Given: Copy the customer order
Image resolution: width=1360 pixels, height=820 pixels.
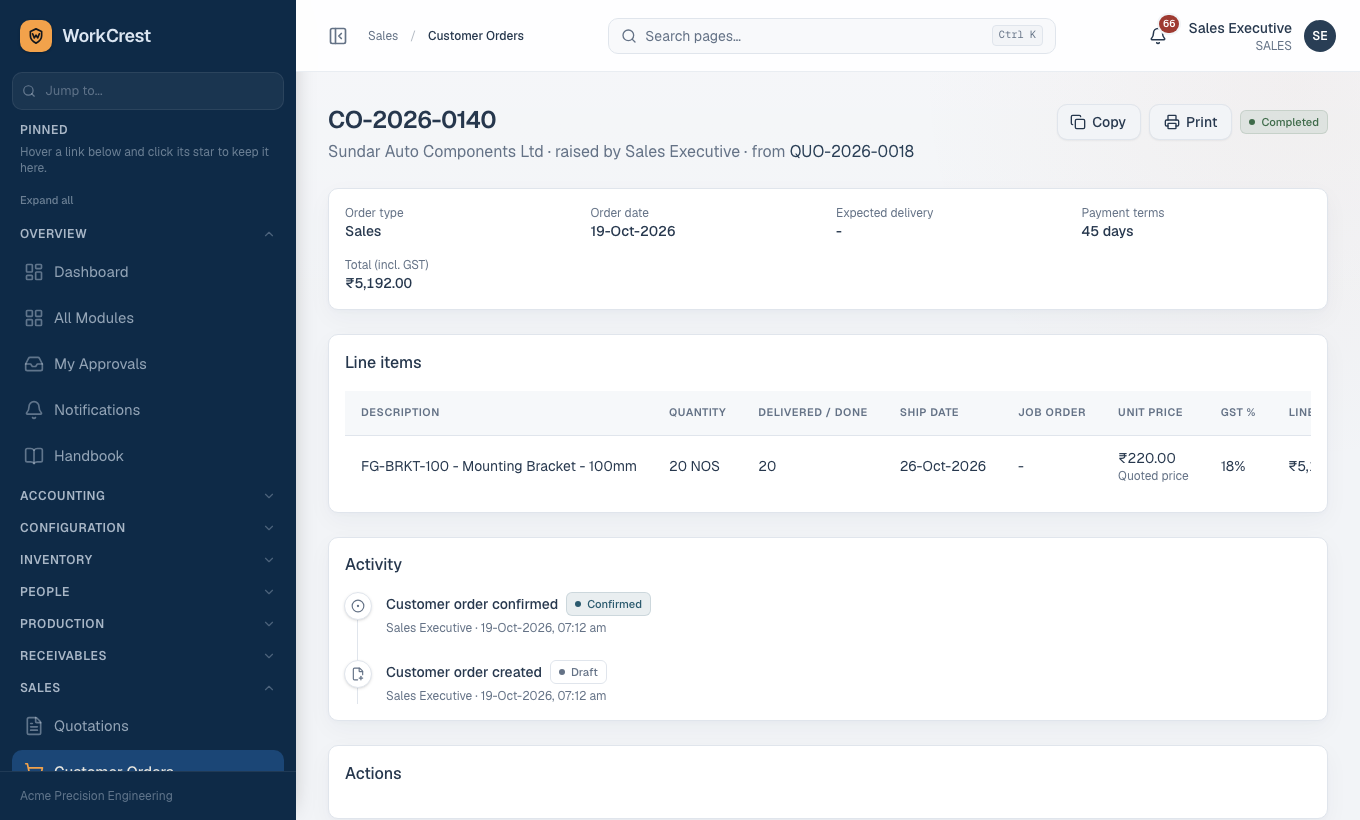Looking at the screenshot, I should 1098,122.
